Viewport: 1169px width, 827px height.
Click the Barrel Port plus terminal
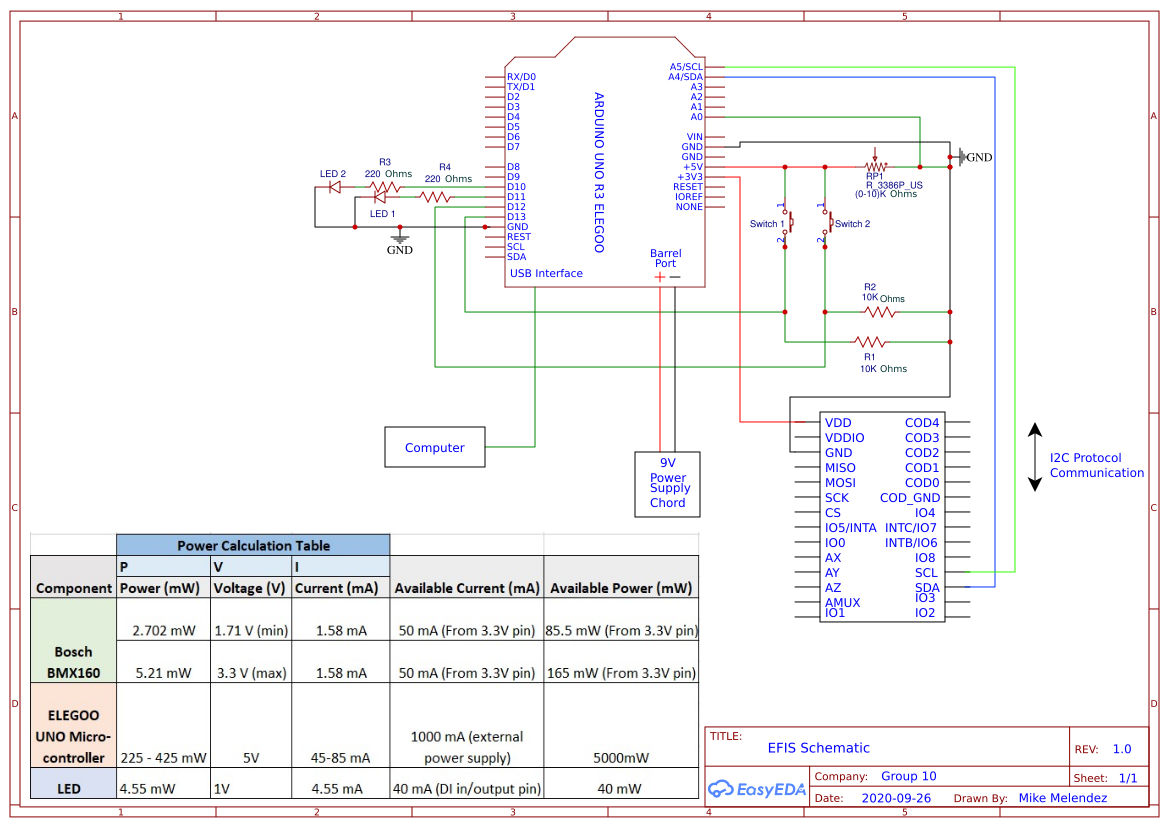659,277
